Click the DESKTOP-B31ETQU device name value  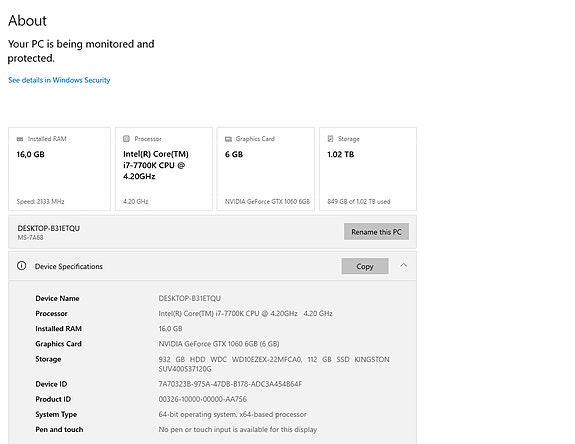(x=190, y=298)
